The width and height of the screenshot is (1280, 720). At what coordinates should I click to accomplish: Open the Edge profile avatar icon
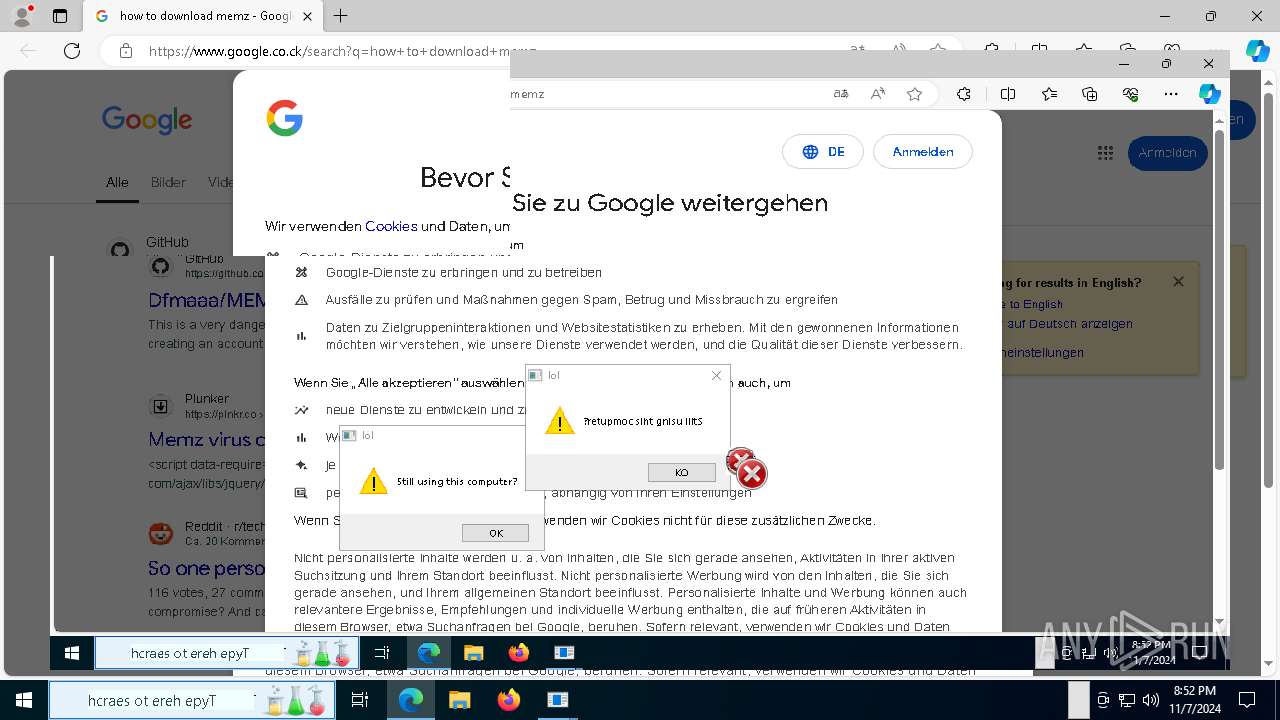[22, 16]
